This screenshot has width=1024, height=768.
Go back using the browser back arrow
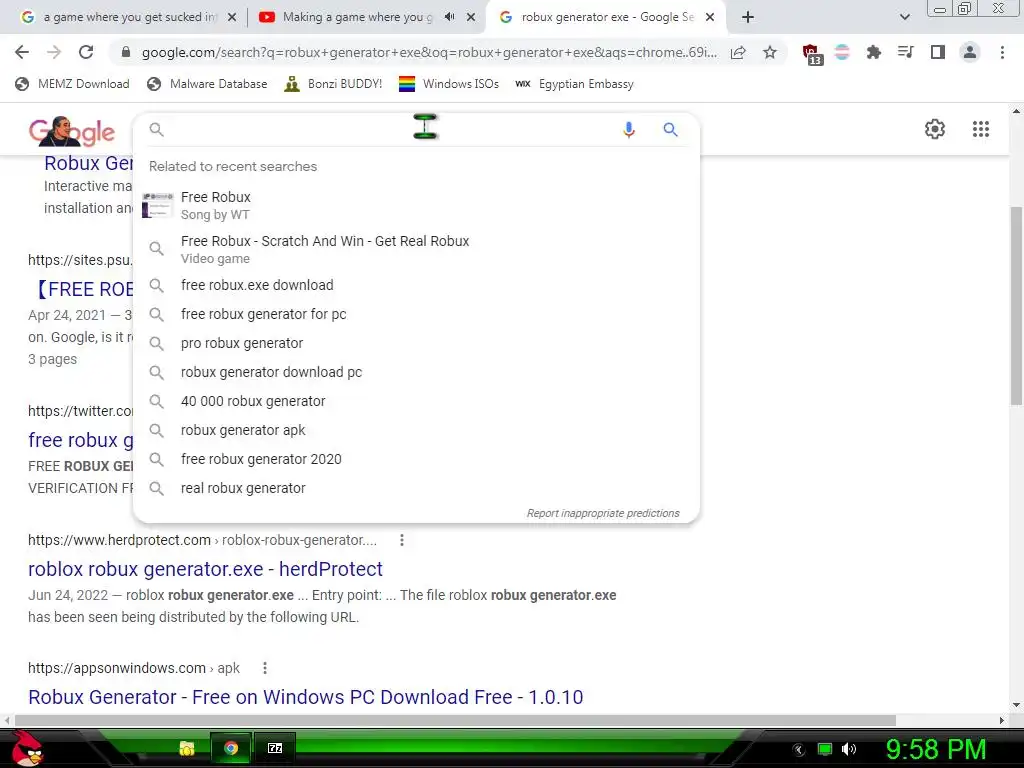coord(22,52)
